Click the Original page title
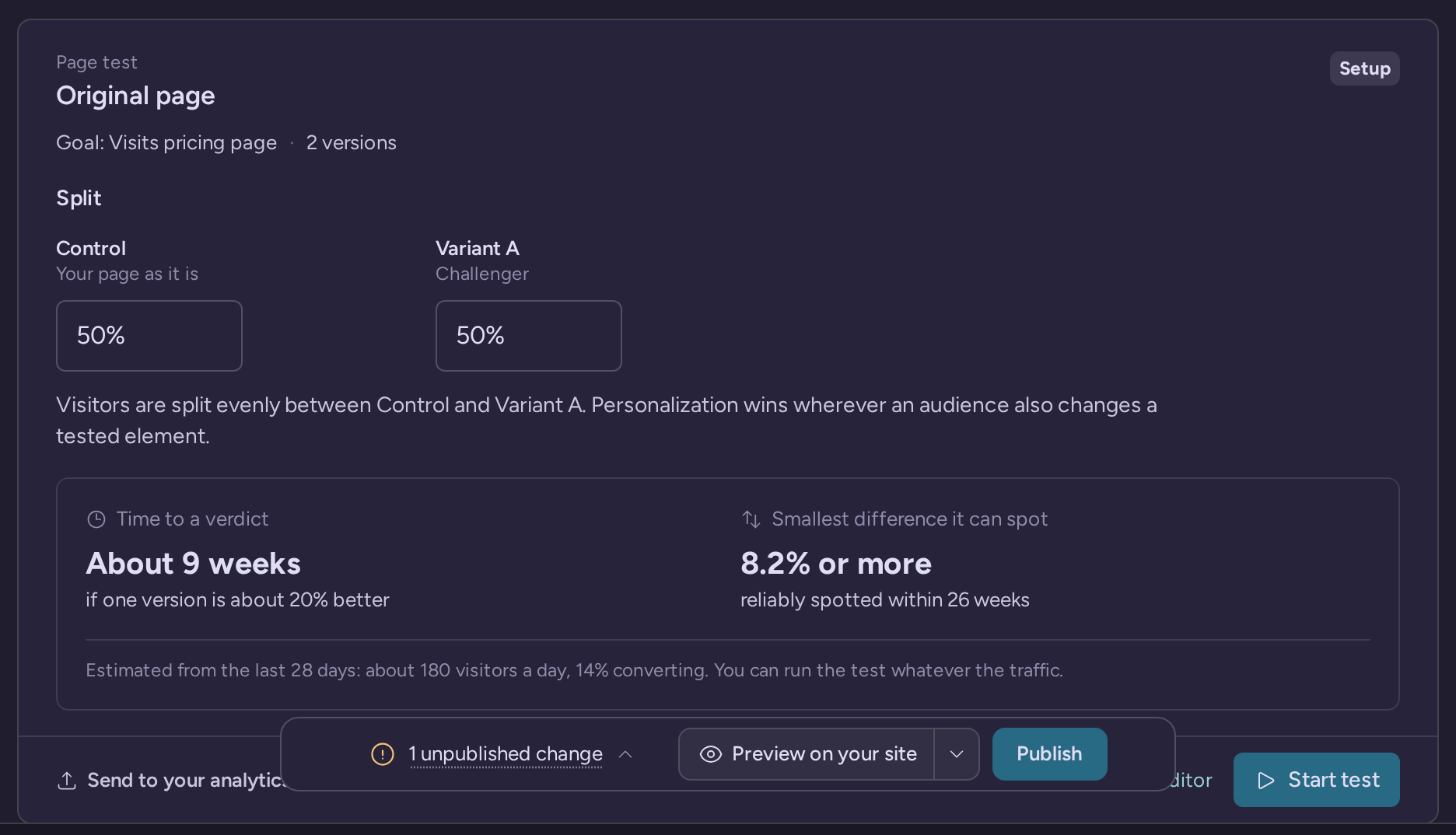1456x835 pixels. pos(135,96)
